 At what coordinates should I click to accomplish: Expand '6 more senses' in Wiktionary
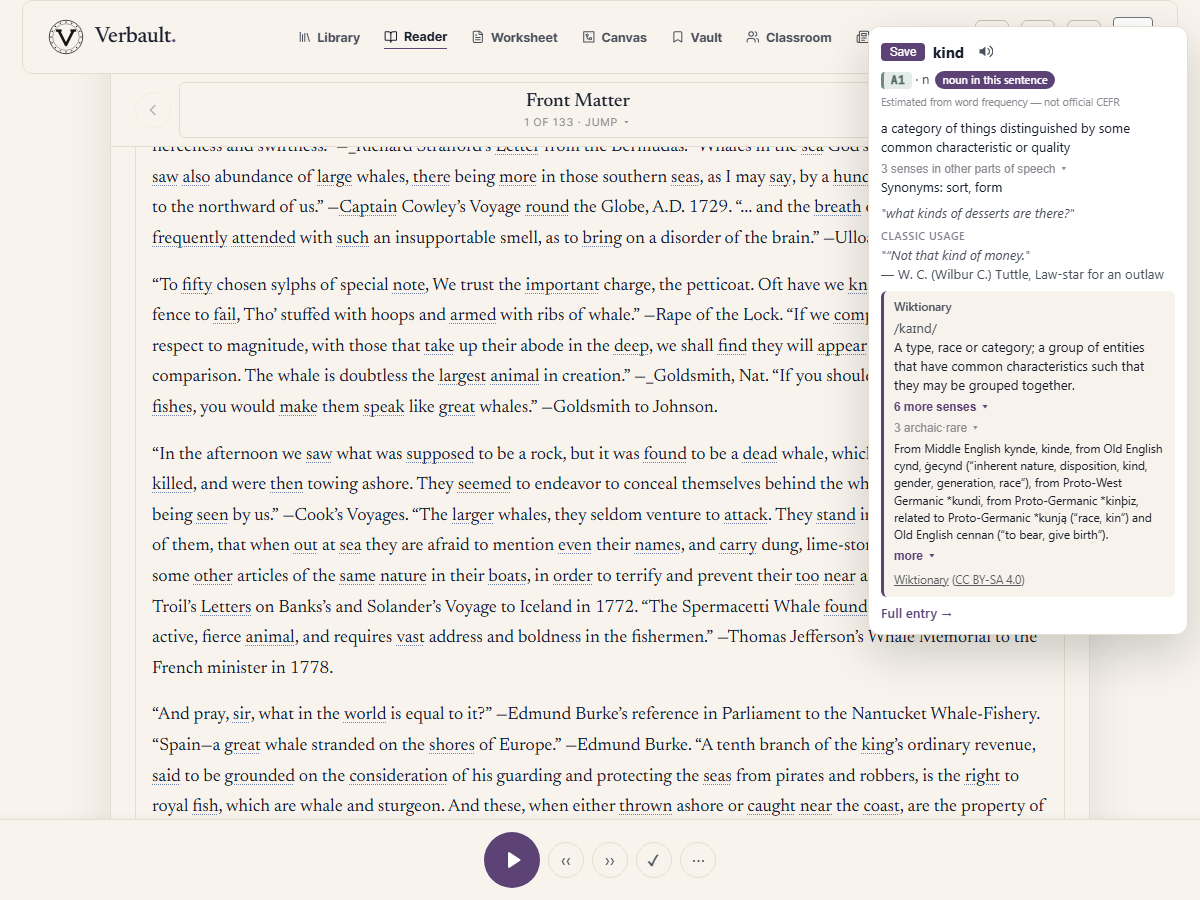tap(941, 407)
